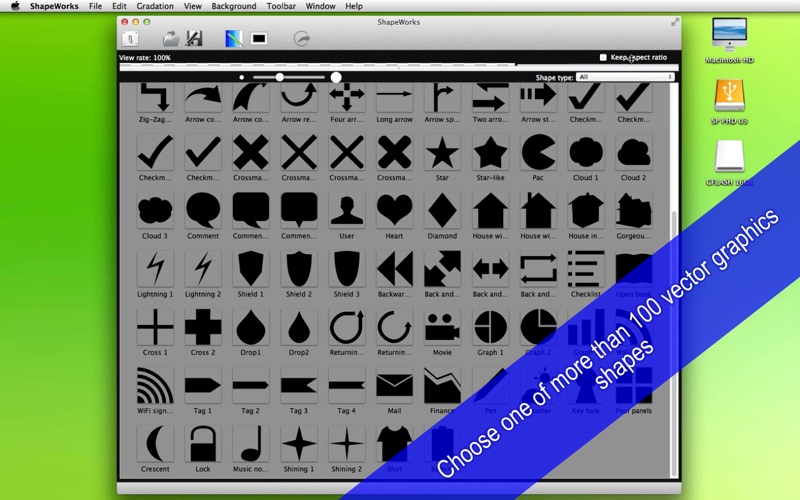The width and height of the screenshot is (800, 500).
Task: Enable the Keep aspect ratio checkbox
Action: click(x=603, y=57)
